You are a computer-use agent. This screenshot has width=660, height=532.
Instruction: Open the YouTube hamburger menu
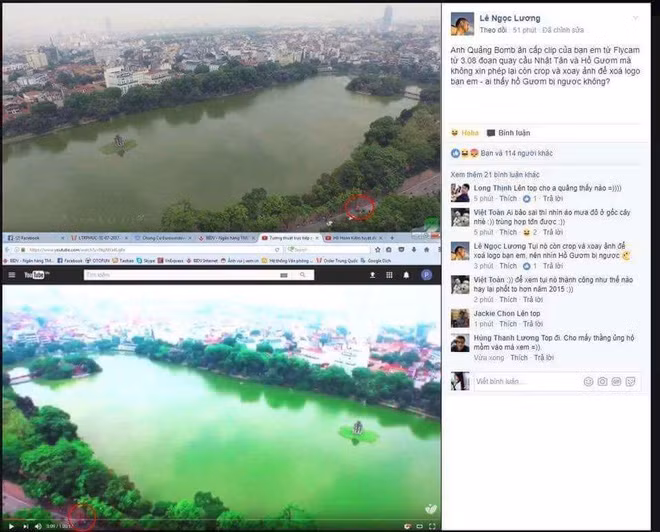point(11,274)
